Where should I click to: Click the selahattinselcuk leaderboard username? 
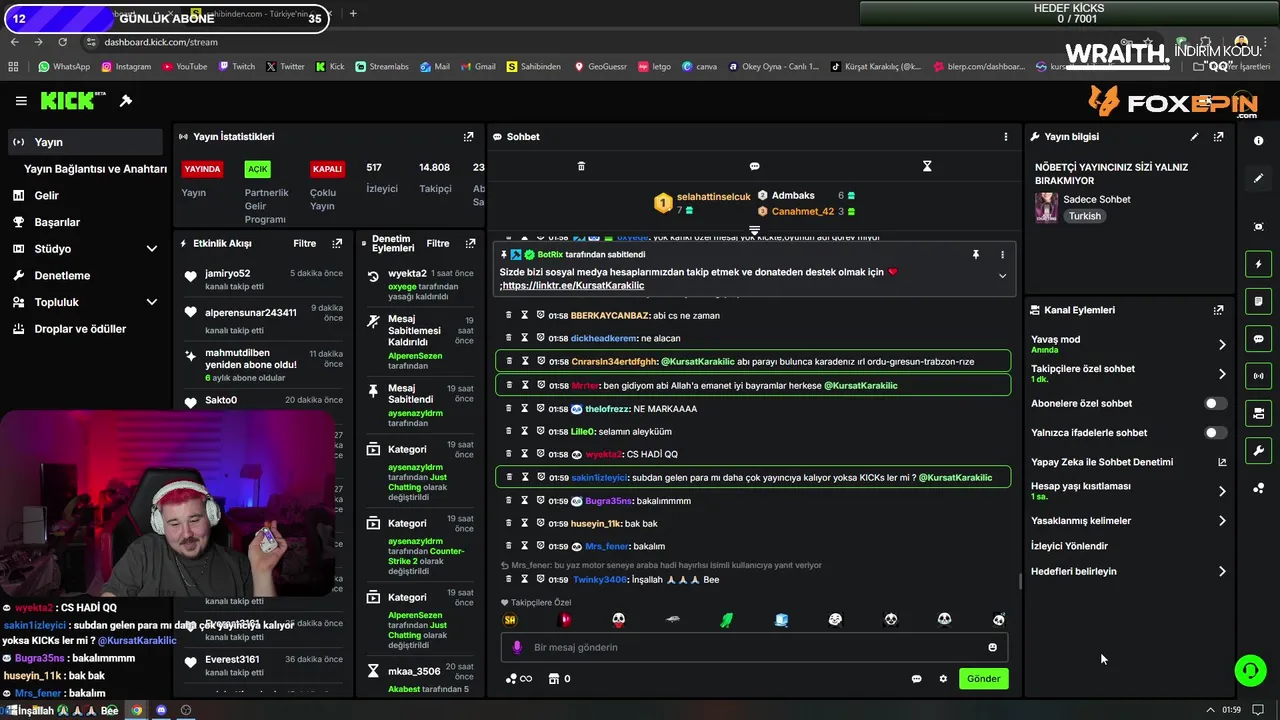tap(713, 197)
